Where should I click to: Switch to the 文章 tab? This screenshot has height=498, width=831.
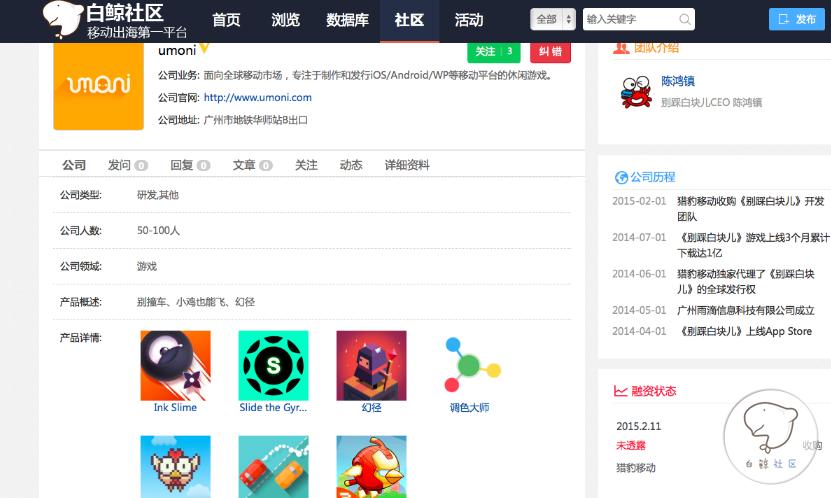252,165
